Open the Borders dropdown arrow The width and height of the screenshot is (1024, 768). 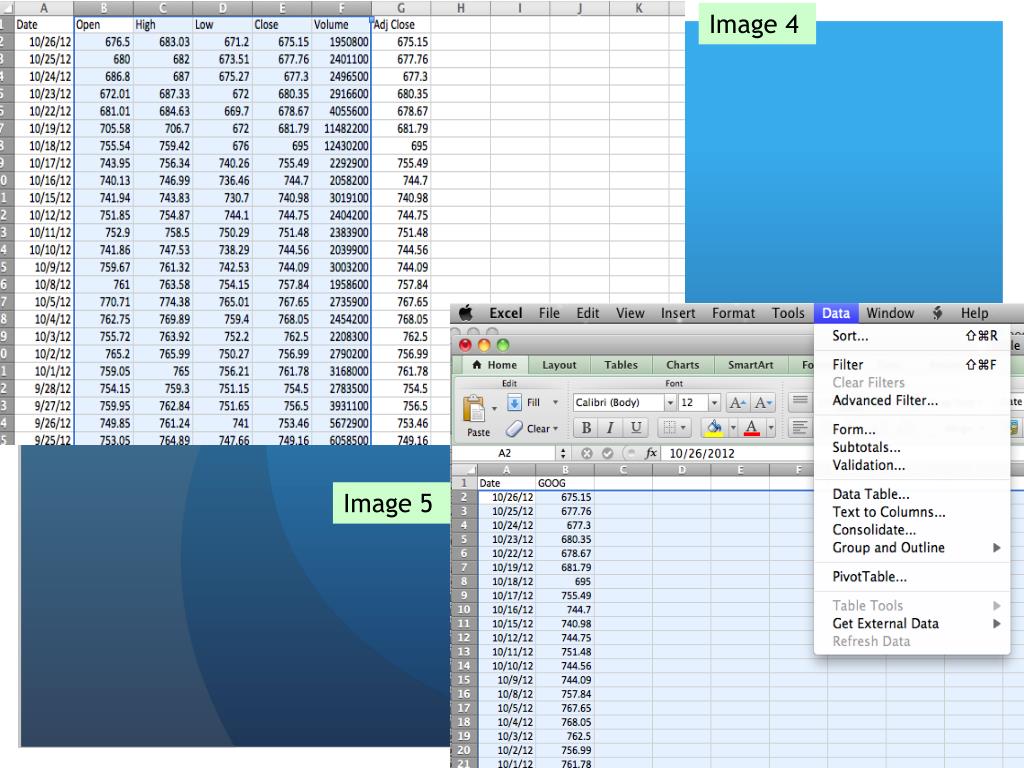click(683, 428)
